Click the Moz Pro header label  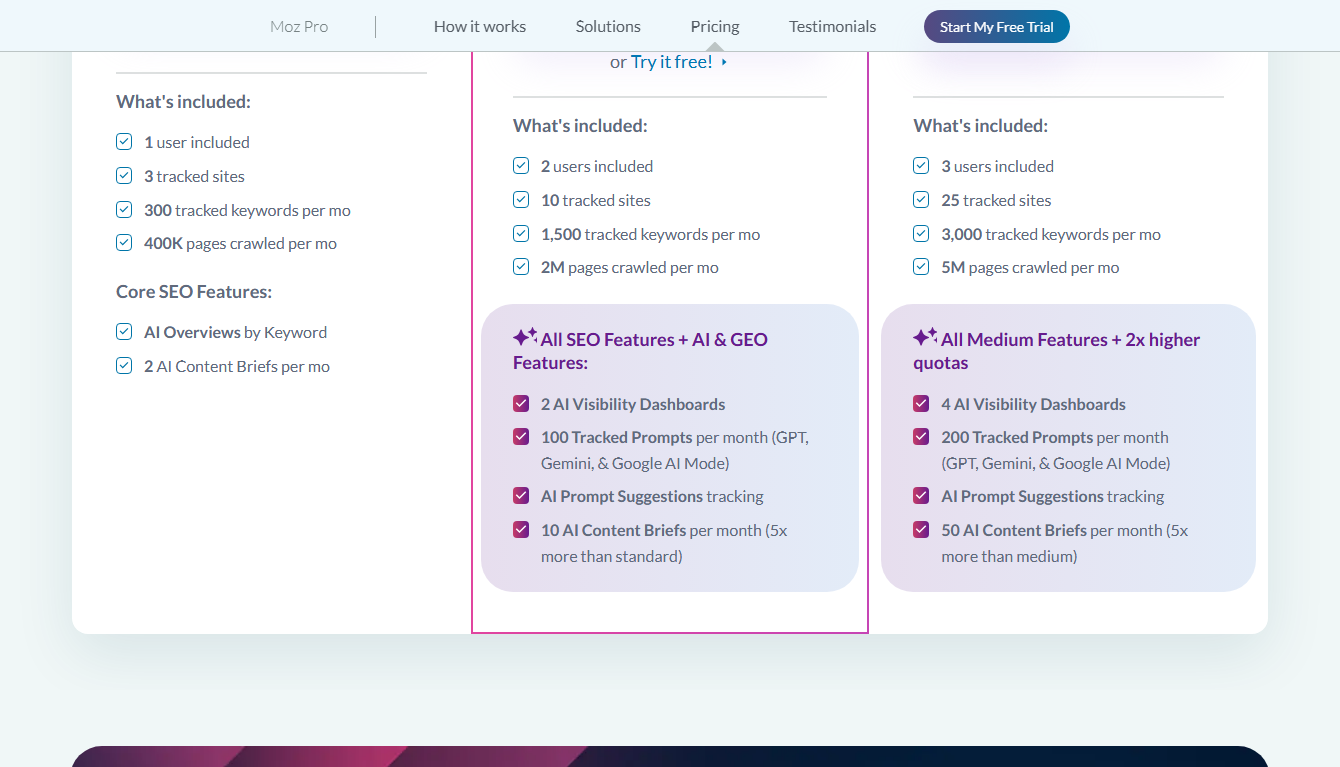(299, 27)
